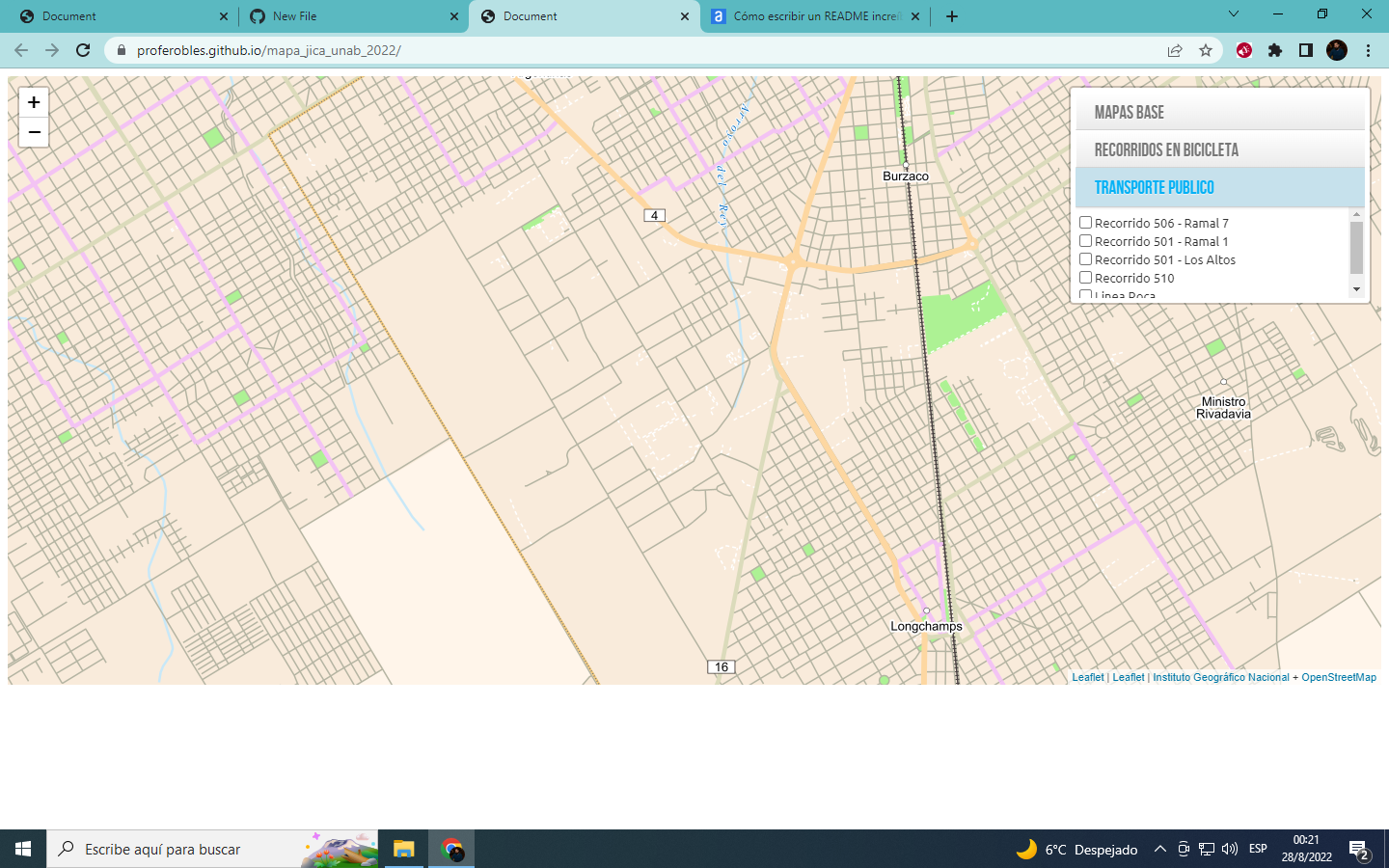Open the Instituto Geográfico Nacional link
Image resolution: width=1389 pixels, height=868 pixels.
1222,677
